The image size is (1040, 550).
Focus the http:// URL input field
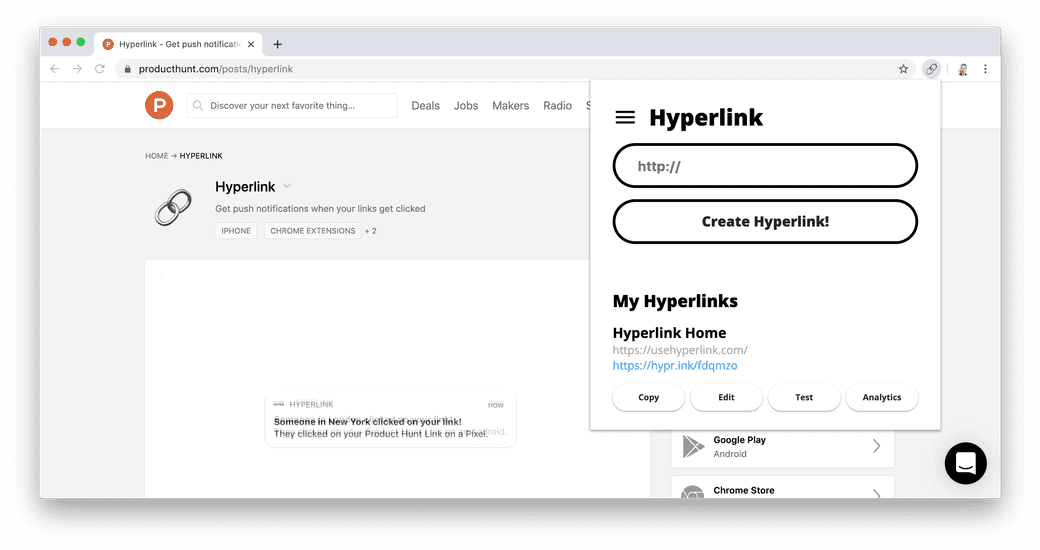pyautogui.click(x=765, y=166)
